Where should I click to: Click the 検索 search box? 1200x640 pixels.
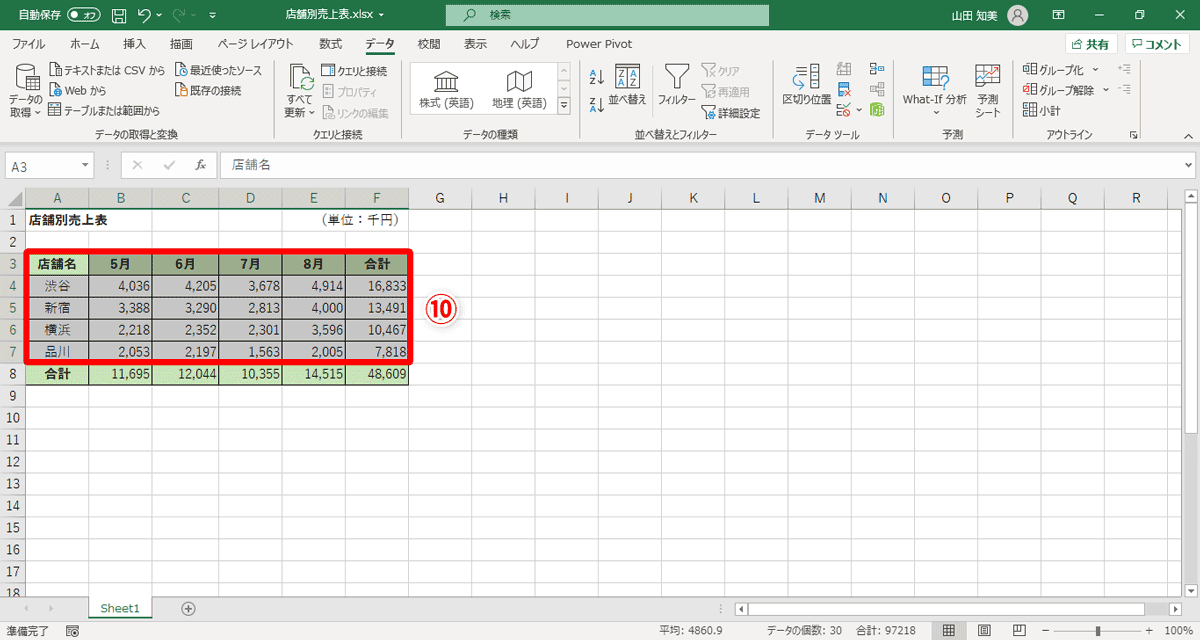(608, 15)
